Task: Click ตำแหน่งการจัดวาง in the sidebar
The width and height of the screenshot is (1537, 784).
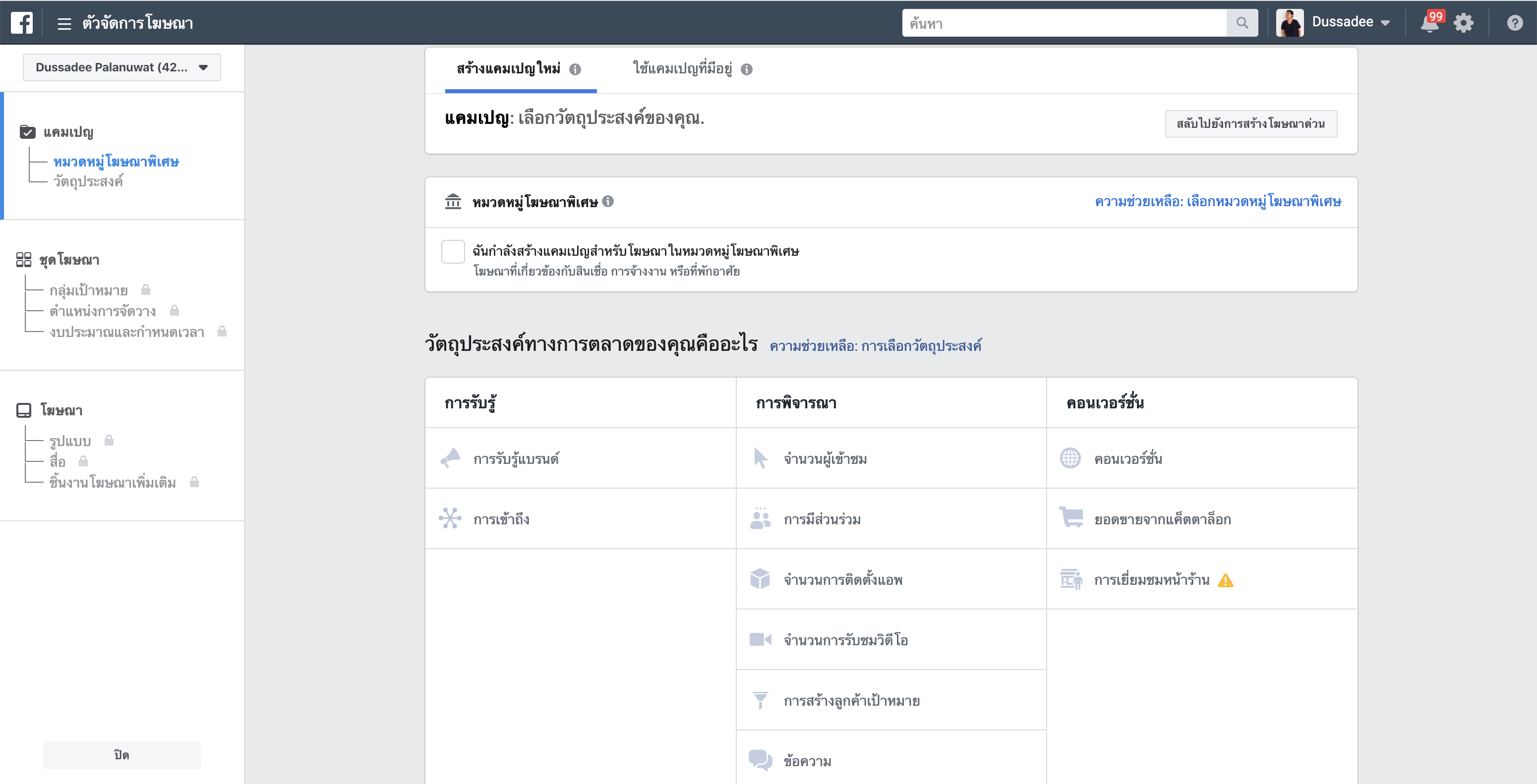Action: click(103, 311)
